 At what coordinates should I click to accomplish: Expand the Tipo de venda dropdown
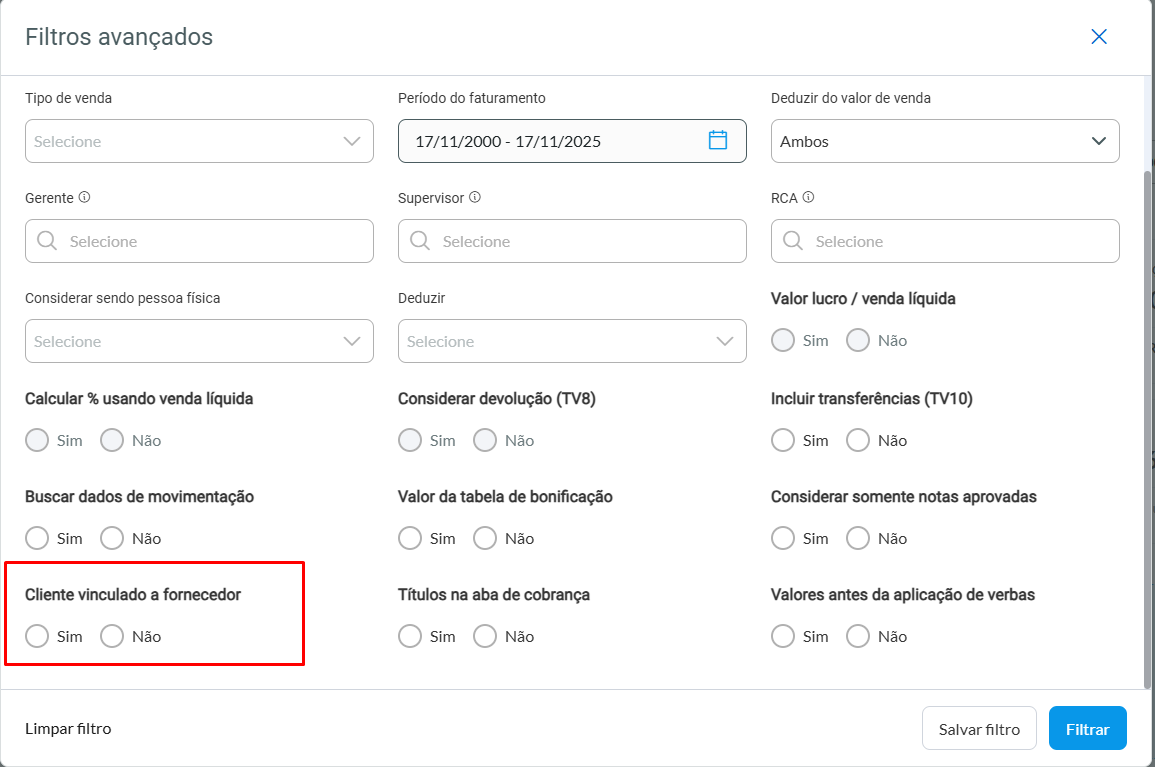pyautogui.click(x=199, y=141)
